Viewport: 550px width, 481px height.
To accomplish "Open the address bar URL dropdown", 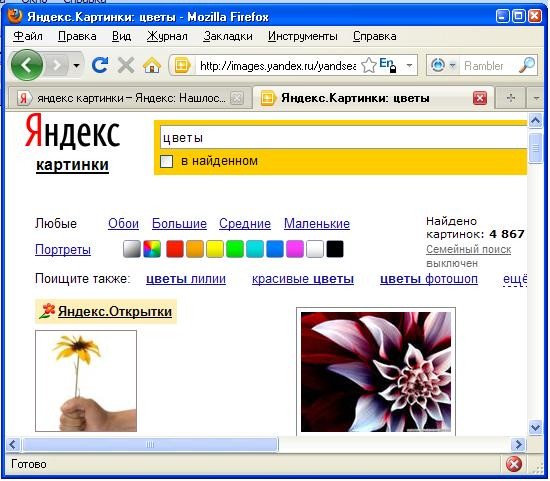I will click(409, 65).
